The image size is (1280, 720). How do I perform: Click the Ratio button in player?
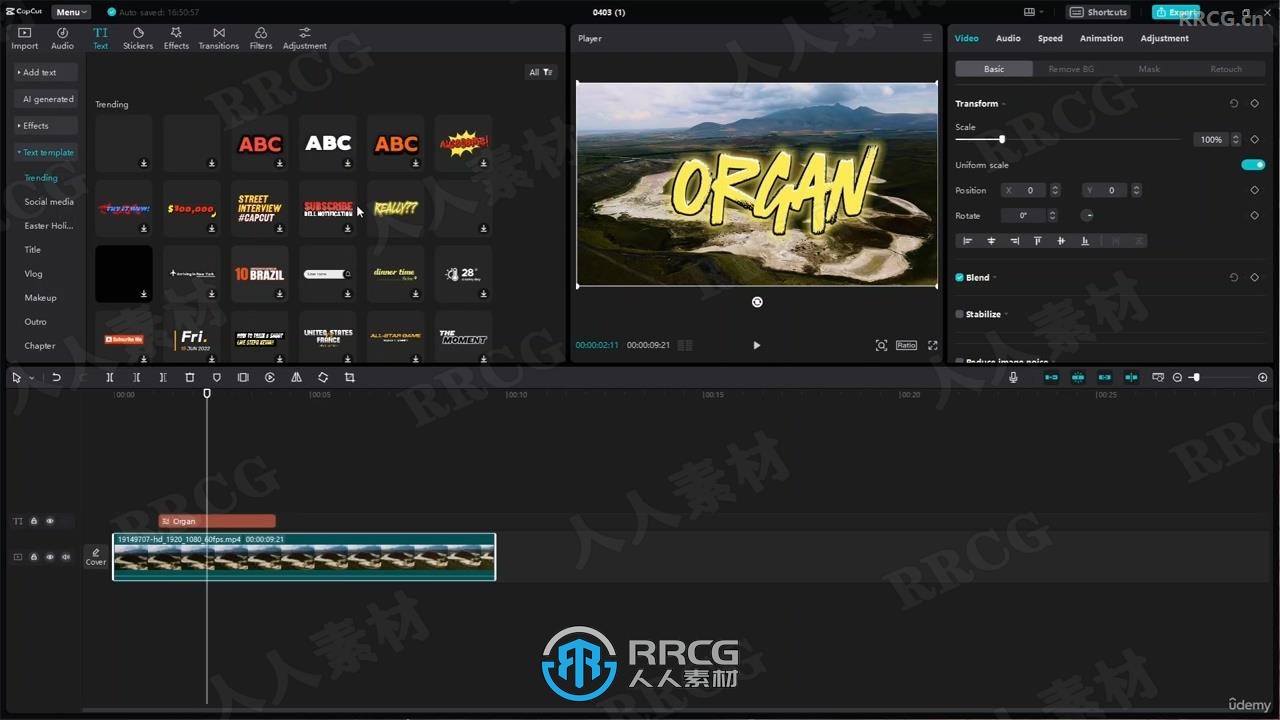pos(906,345)
